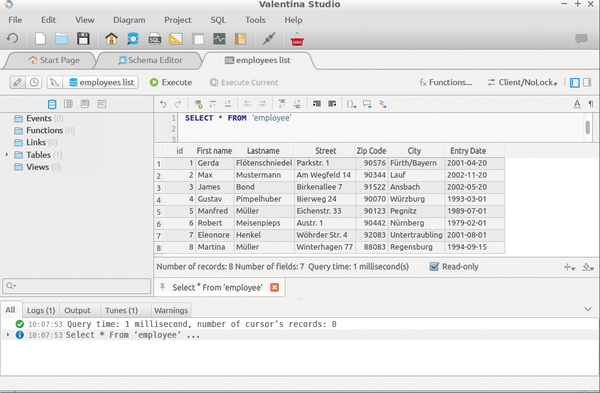Click the text formatting A icon
The width and height of the screenshot is (600, 393).
click(577, 104)
